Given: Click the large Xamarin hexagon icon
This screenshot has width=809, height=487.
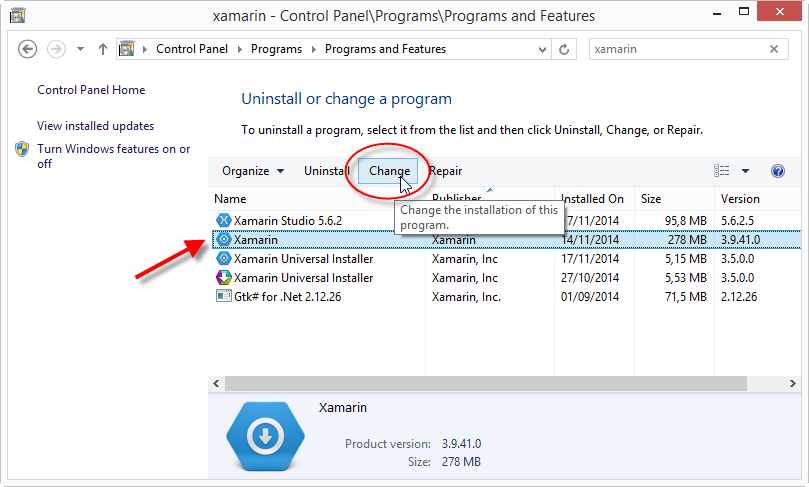Looking at the screenshot, I should point(265,436).
